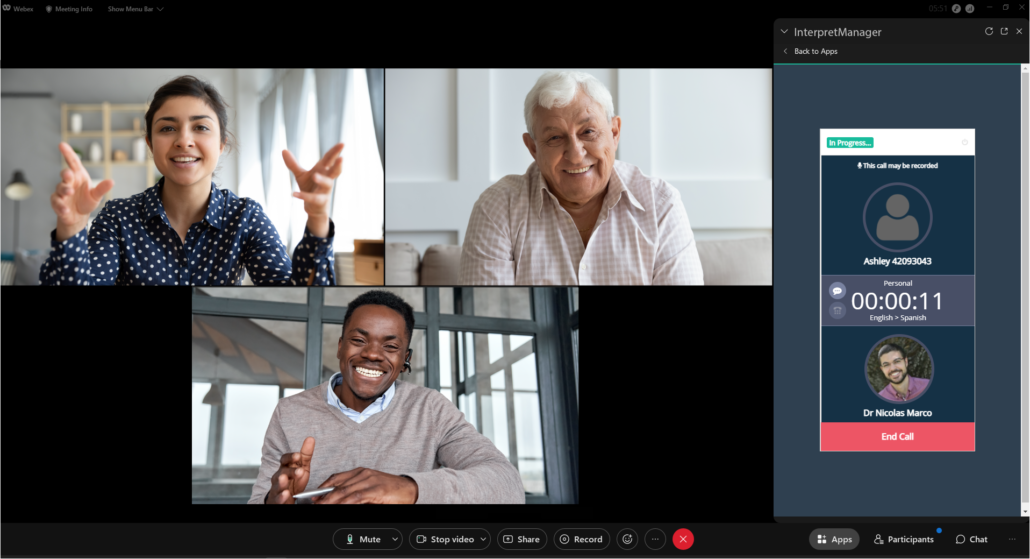Stop video from the meeting controls
This screenshot has height=559, width=1030.
click(444, 539)
